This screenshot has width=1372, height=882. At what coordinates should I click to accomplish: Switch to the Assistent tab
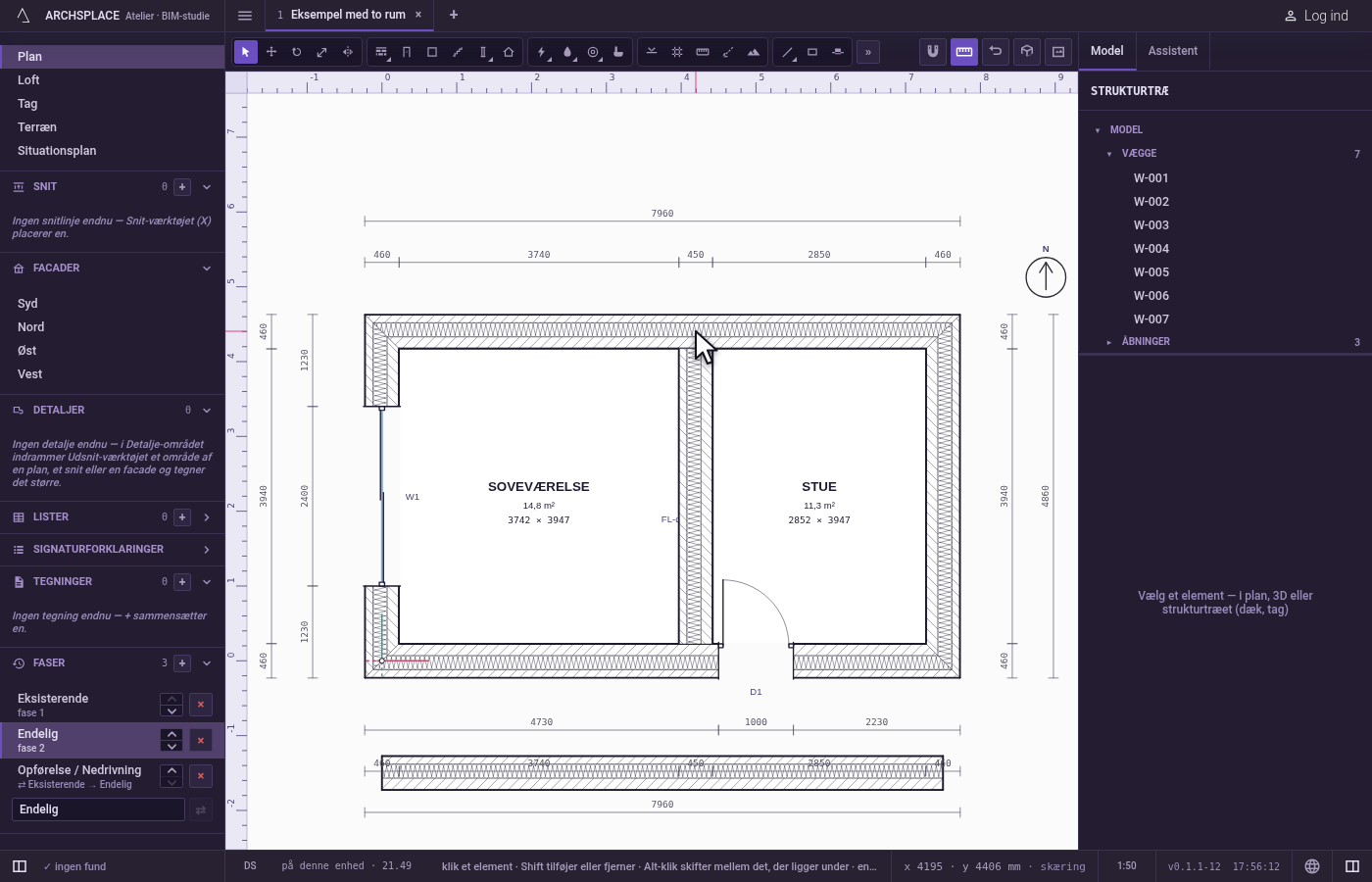[x=1173, y=51]
